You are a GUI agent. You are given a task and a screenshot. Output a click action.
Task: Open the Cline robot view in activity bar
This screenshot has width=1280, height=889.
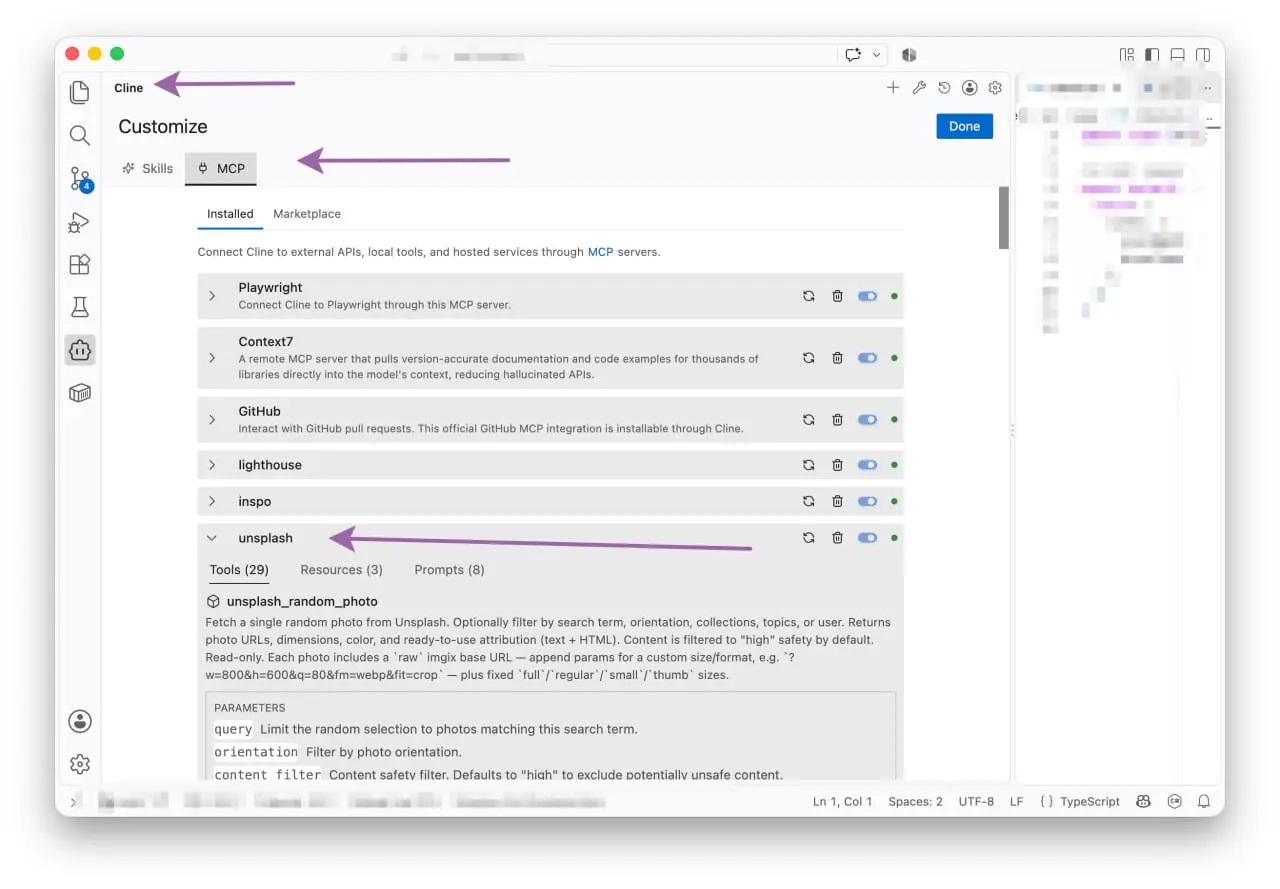pyautogui.click(x=80, y=350)
